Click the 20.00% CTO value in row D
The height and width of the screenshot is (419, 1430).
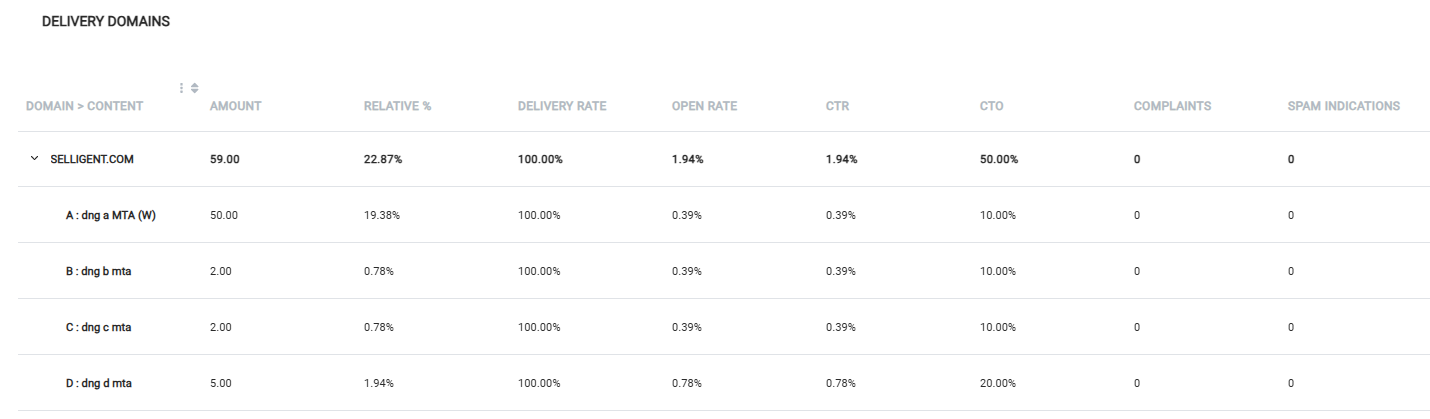click(996, 383)
